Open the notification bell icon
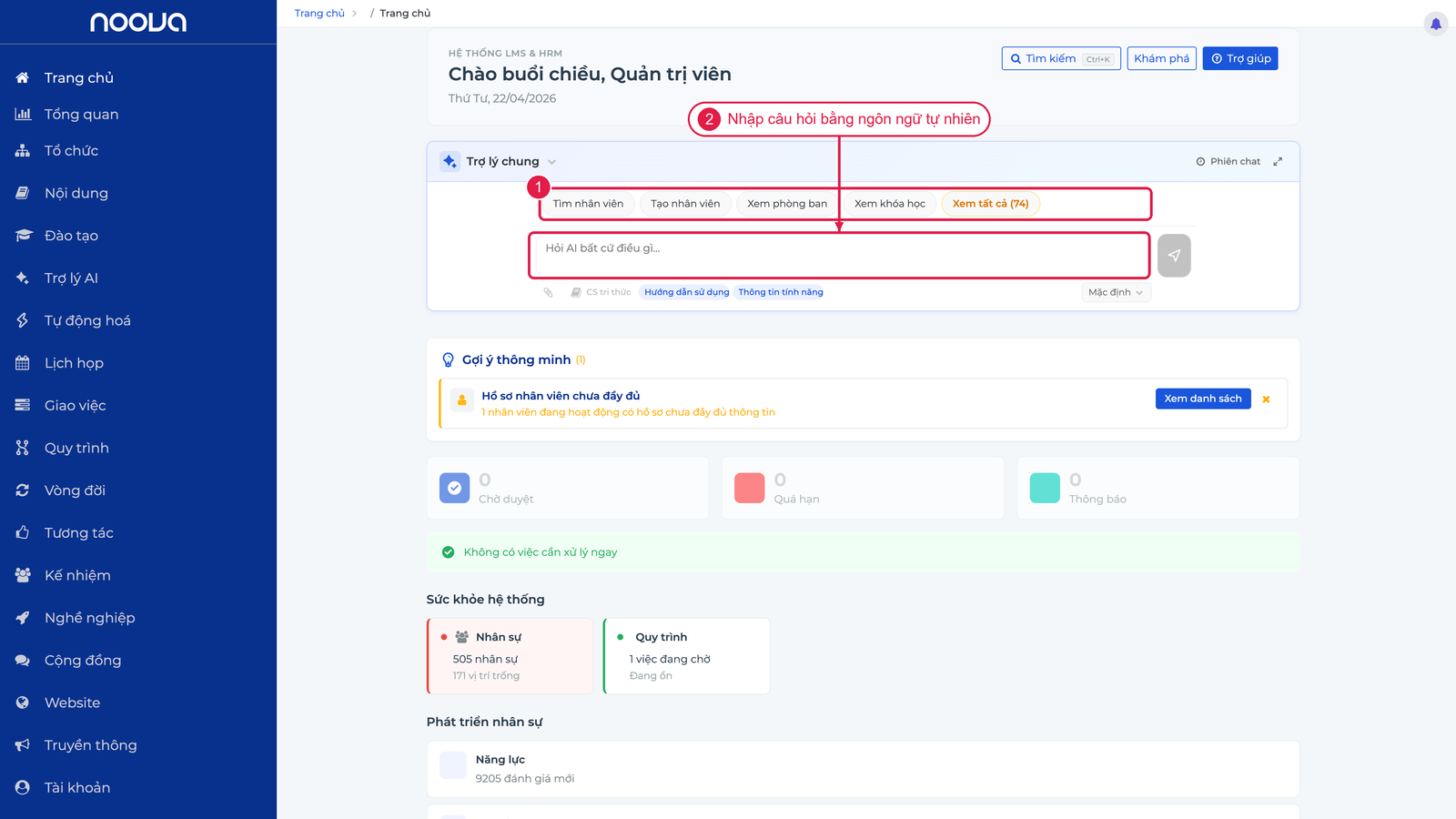Screen dimensions: 1456x819 click(x=1436, y=24)
